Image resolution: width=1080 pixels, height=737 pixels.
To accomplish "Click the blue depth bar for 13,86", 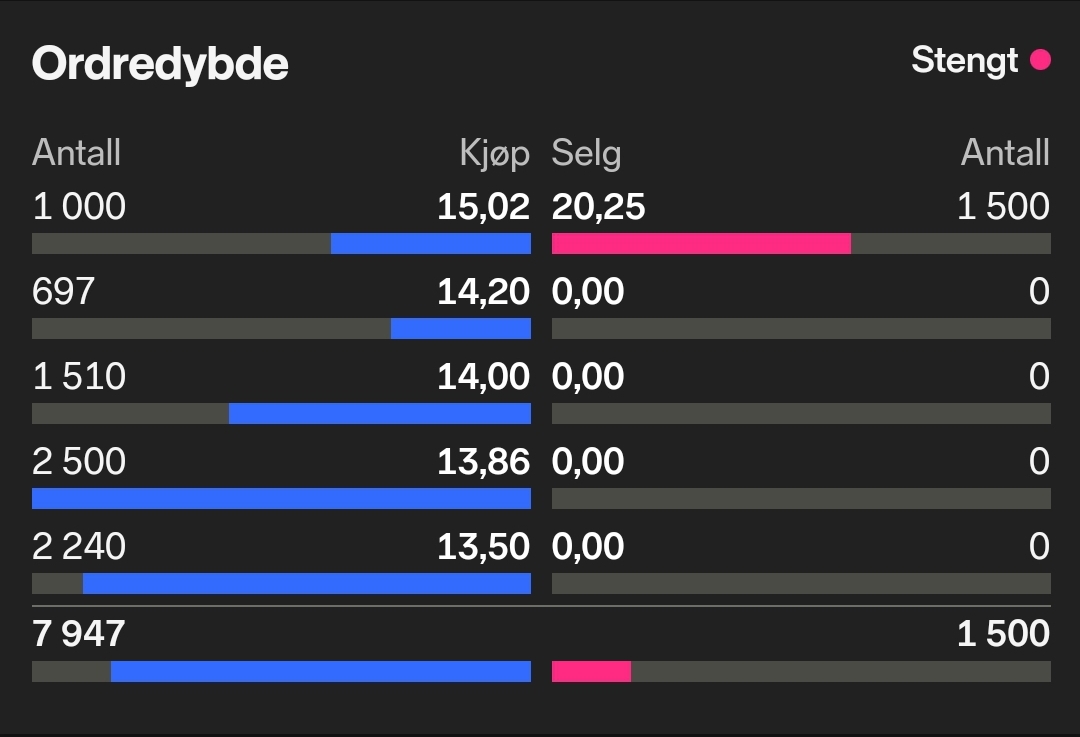I will click(x=281, y=498).
